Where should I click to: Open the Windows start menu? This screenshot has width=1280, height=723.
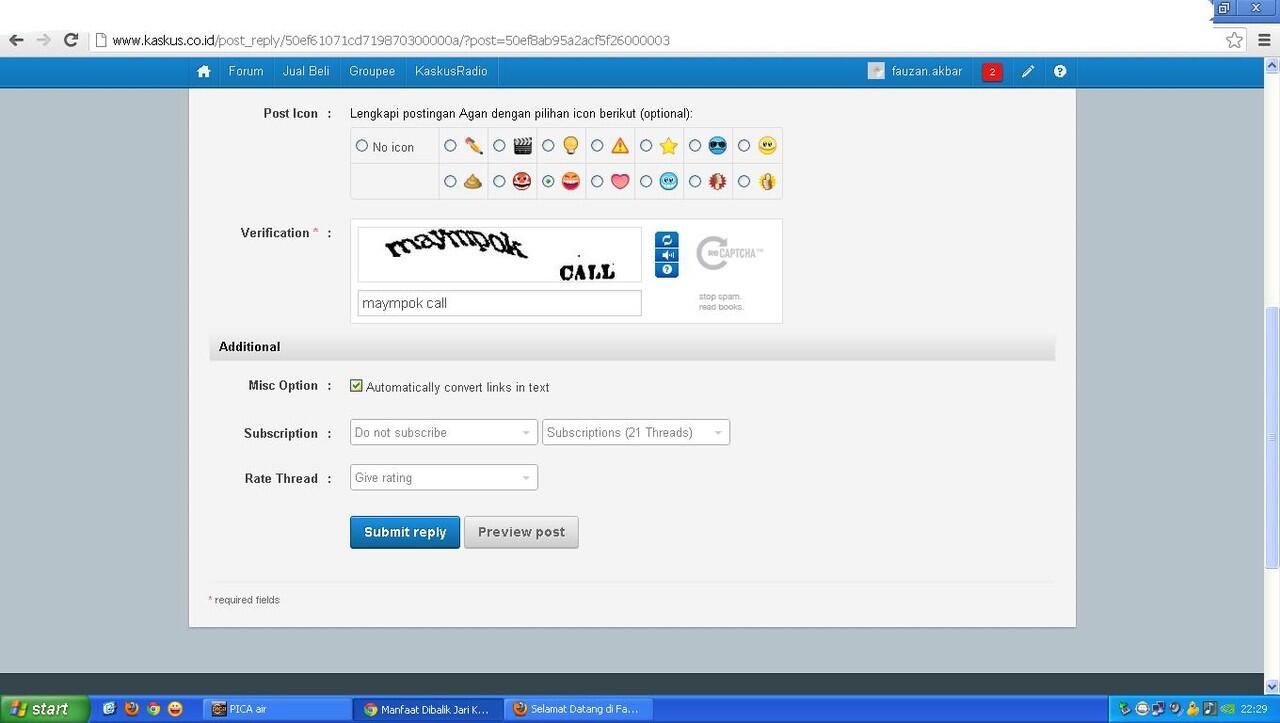coord(45,709)
